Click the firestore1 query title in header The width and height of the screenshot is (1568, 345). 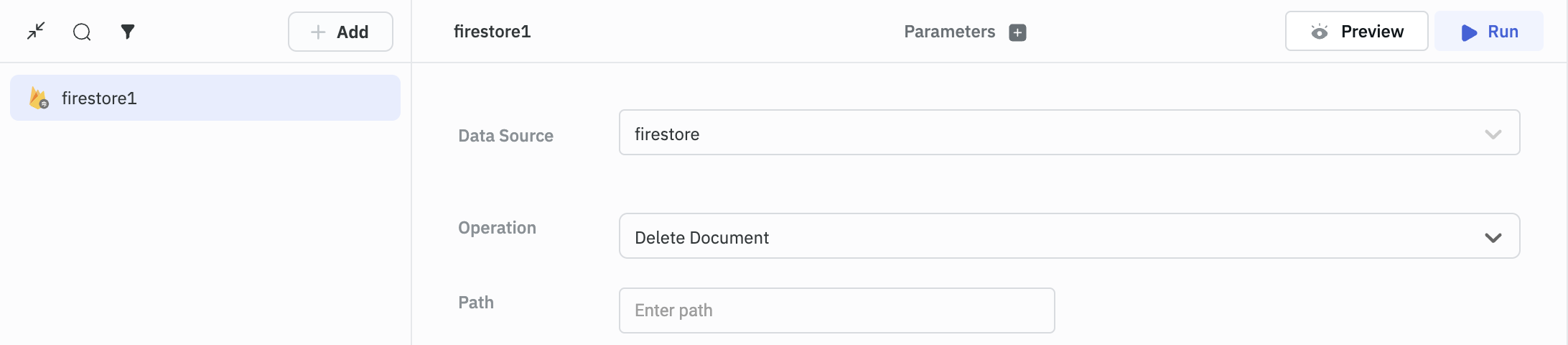pos(493,32)
